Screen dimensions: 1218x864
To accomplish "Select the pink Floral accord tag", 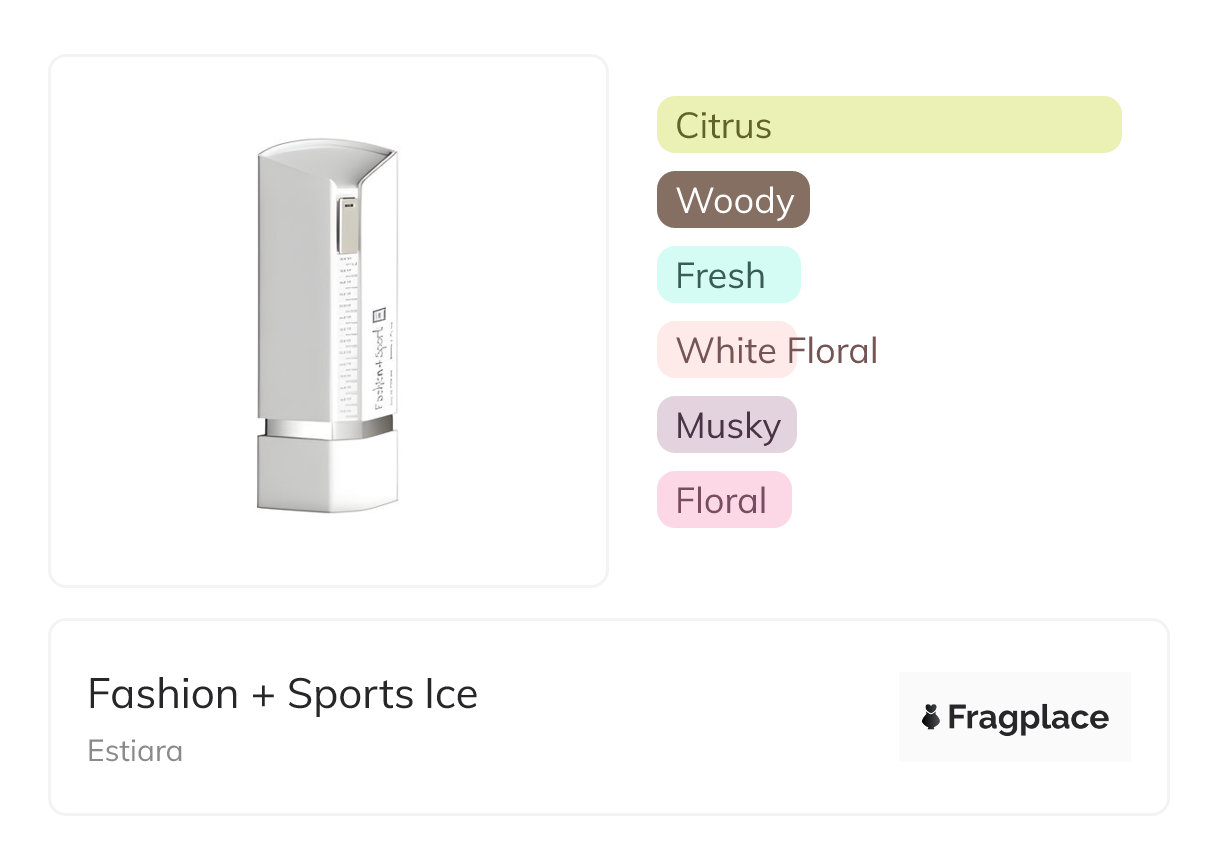I will pyautogui.click(x=723, y=500).
